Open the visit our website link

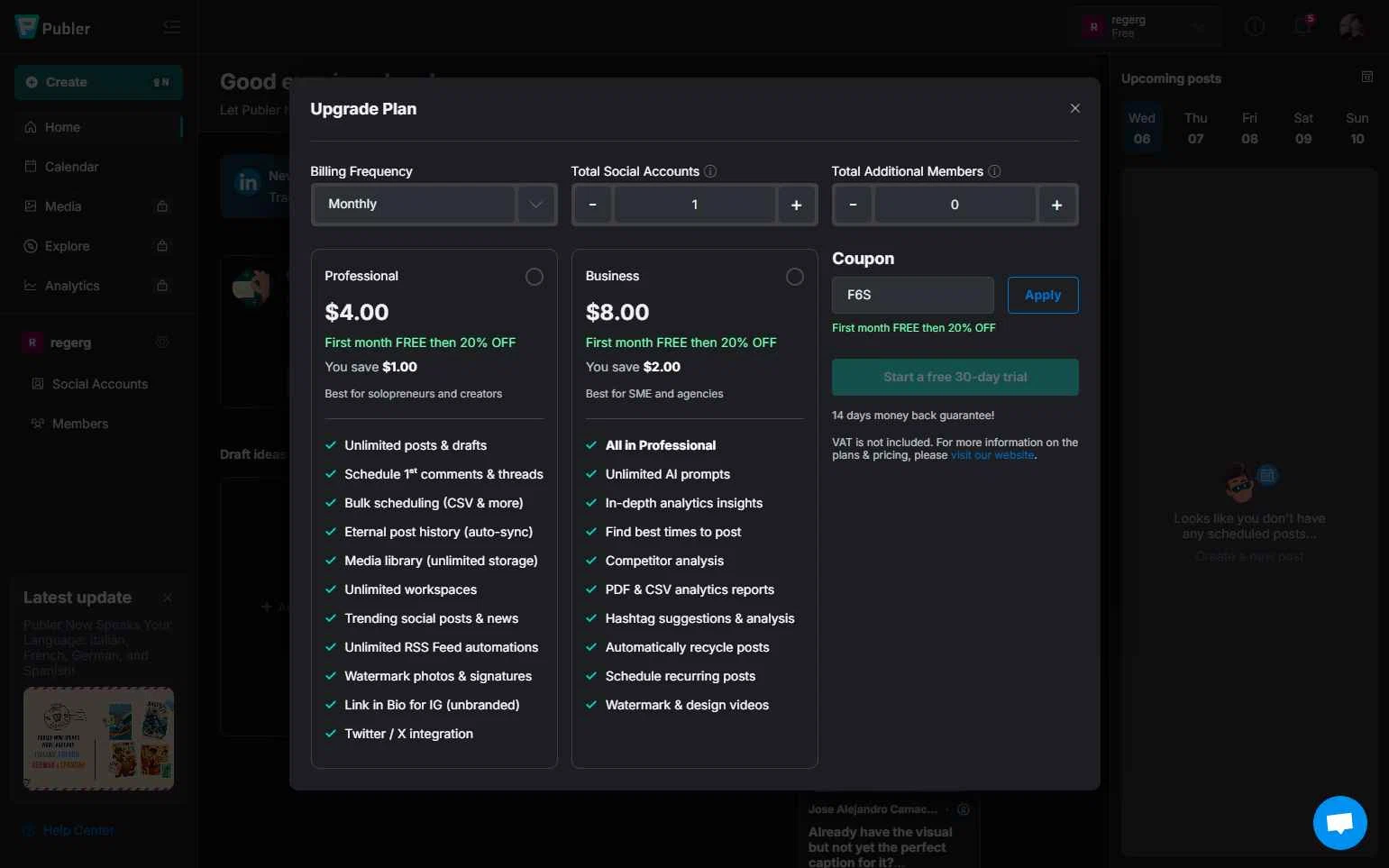click(x=992, y=455)
